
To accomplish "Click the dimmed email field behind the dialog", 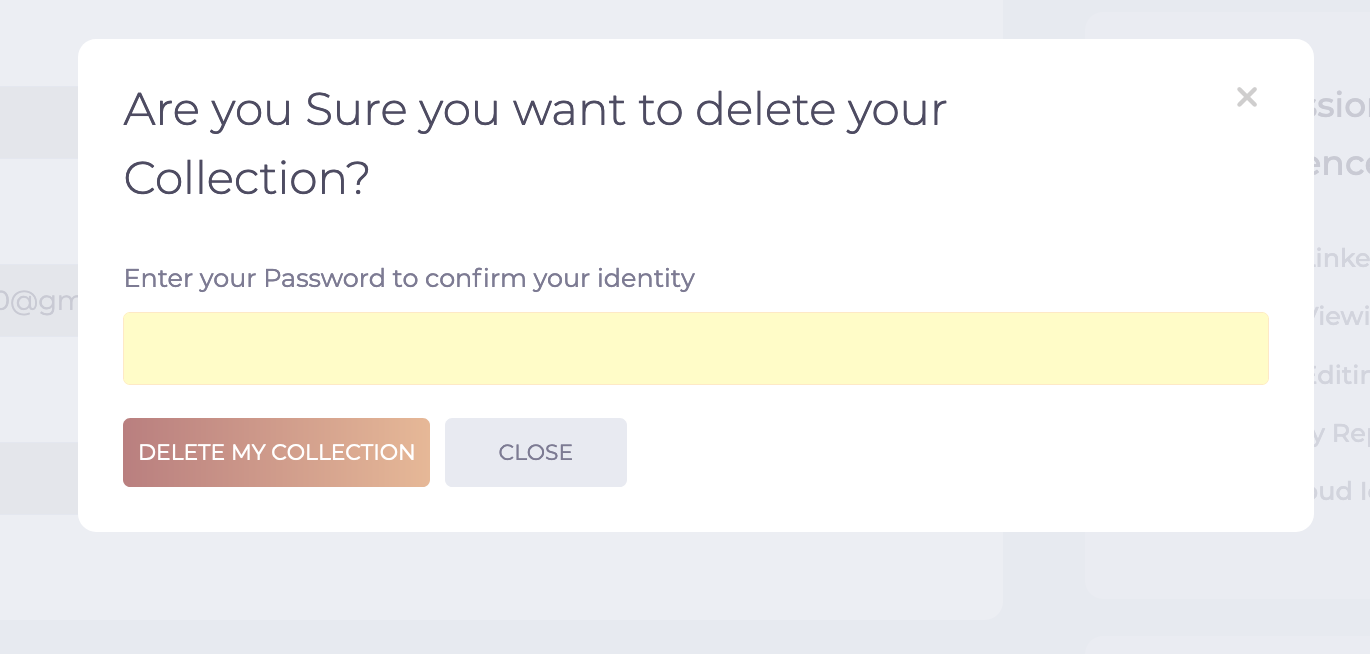I will tap(38, 300).
